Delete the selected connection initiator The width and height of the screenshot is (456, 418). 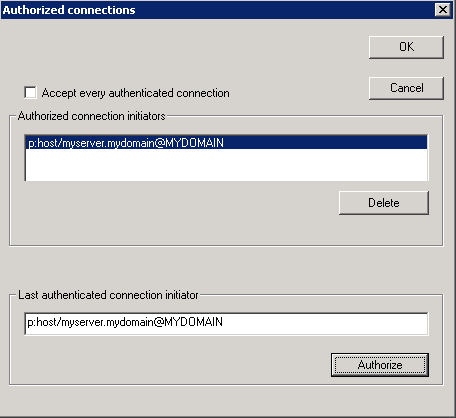pyautogui.click(x=384, y=203)
